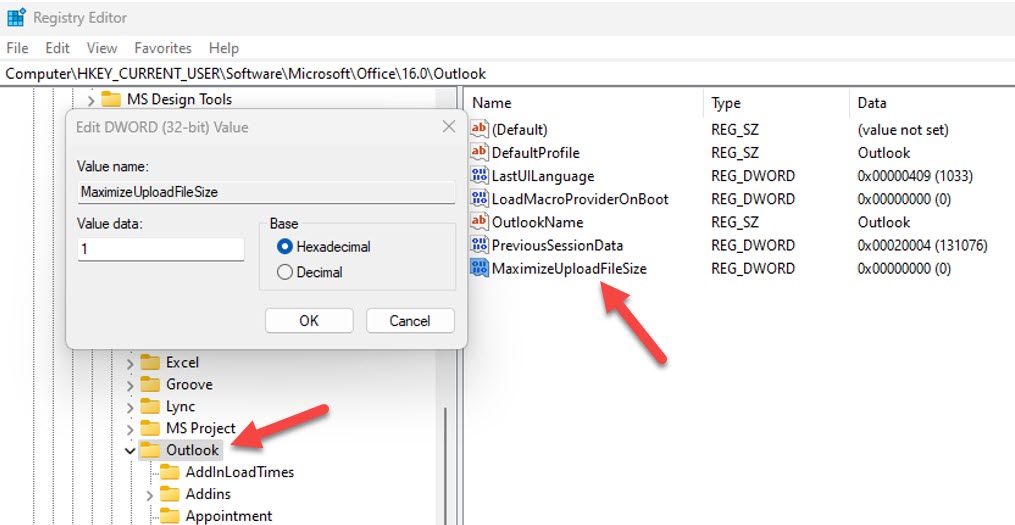Click data cell 0x00000409 (1033)
This screenshot has width=1015, height=525.
[915, 176]
